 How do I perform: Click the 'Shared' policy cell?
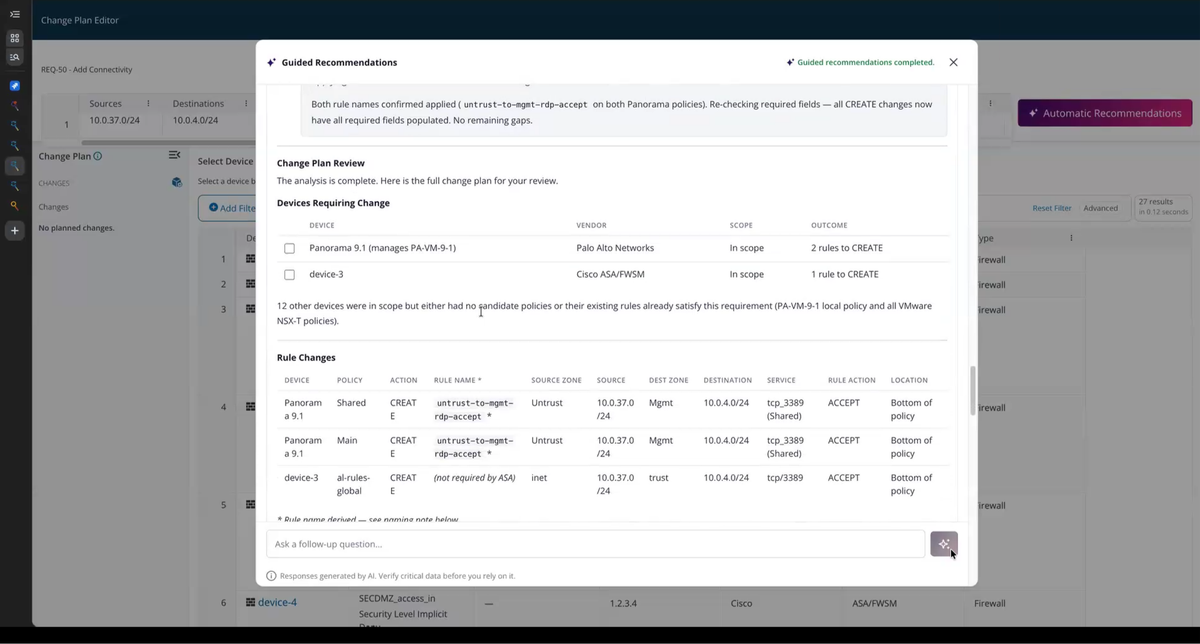(351, 403)
